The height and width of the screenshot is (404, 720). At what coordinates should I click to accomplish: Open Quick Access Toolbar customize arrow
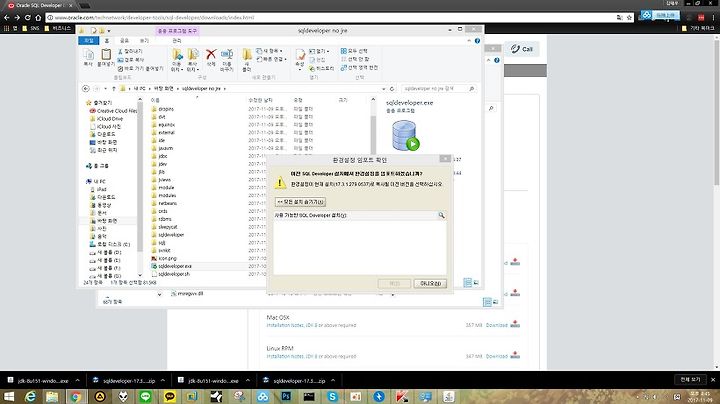pyautogui.click(x=109, y=31)
